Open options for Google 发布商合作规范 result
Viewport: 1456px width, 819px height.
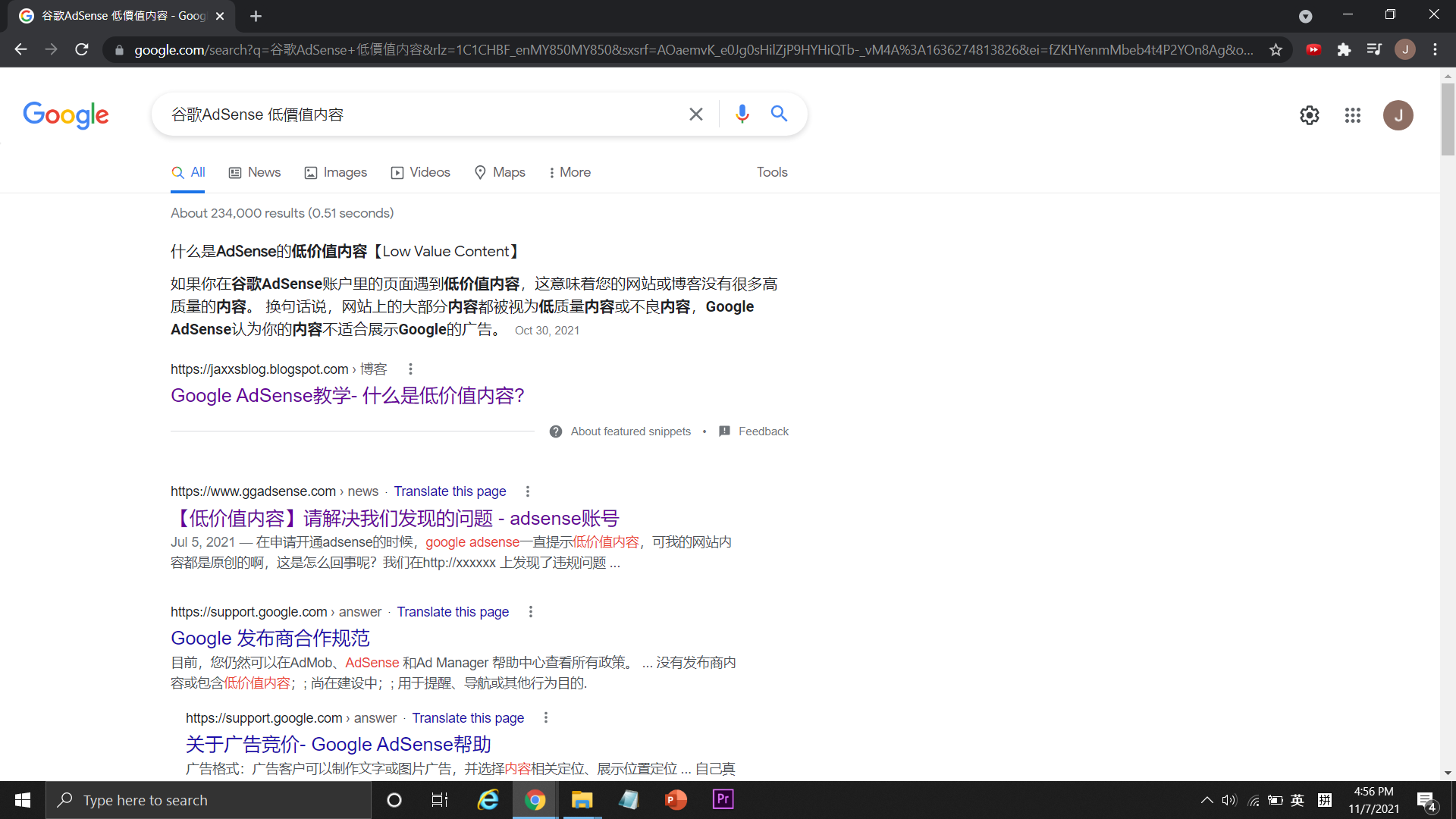[531, 612]
